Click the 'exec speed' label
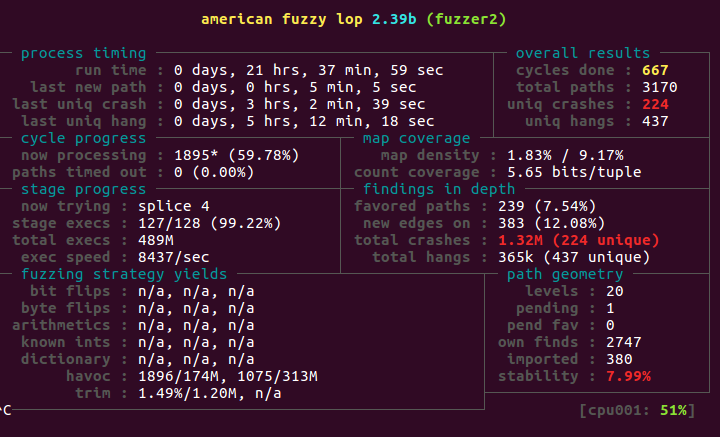Image resolution: width=720 pixels, height=437 pixels. (66, 257)
